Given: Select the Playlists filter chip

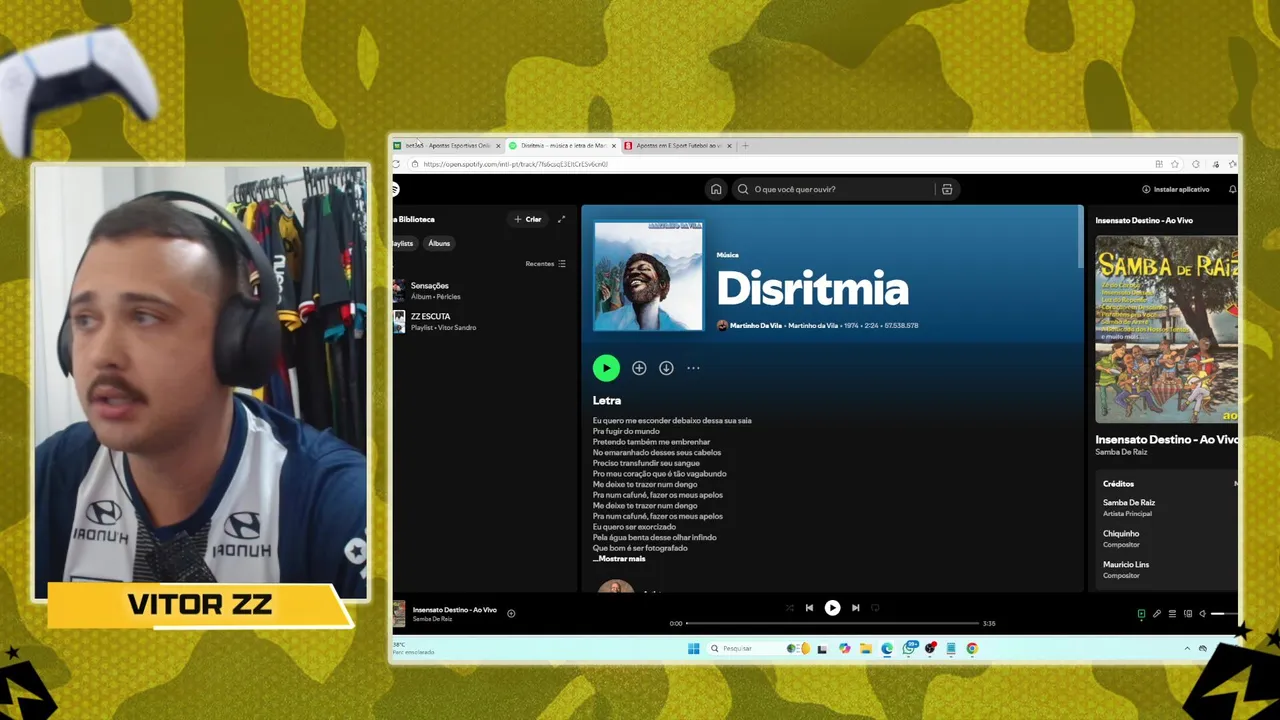Looking at the screenshot, I should coord(403,243).
